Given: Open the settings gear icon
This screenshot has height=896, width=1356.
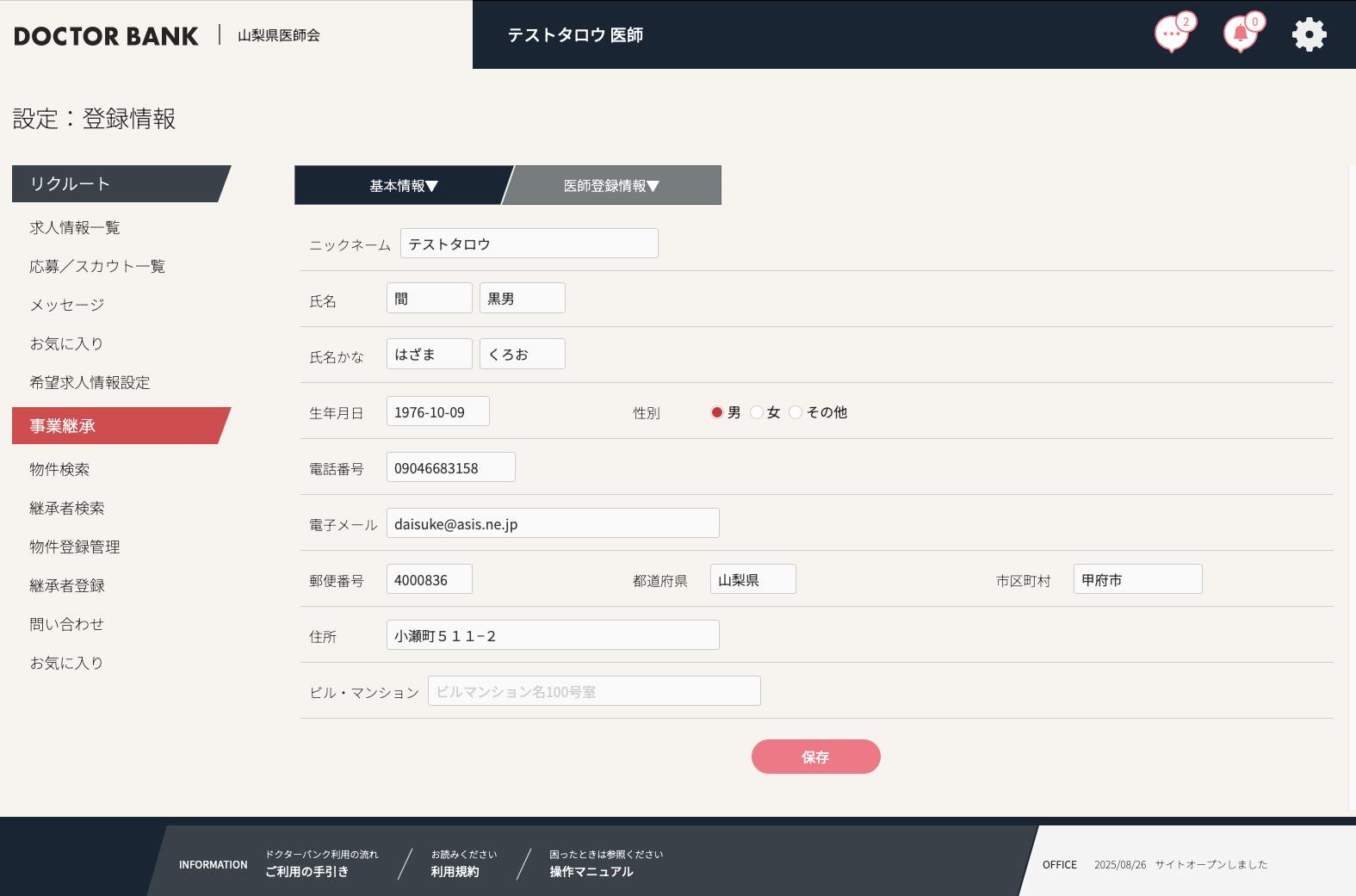Looking at the screenshot, I should (x=1309, y=34).
